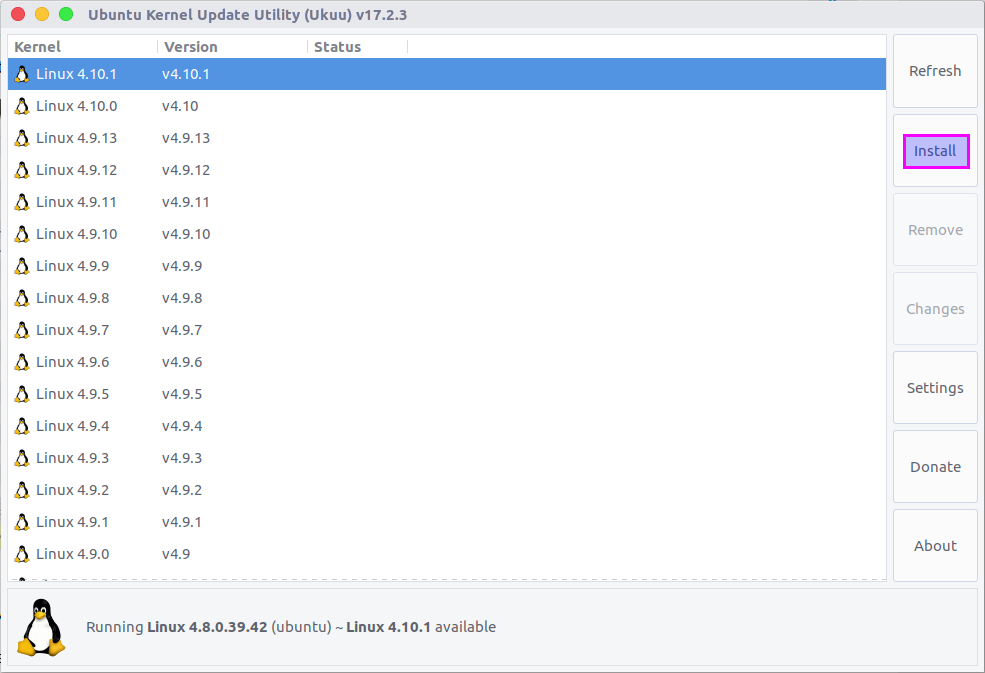The width and height of the screenshot is (985, 673).
Task: Select the Linux 4.9.10 kernel row
Action: click(x=447, y=234)
